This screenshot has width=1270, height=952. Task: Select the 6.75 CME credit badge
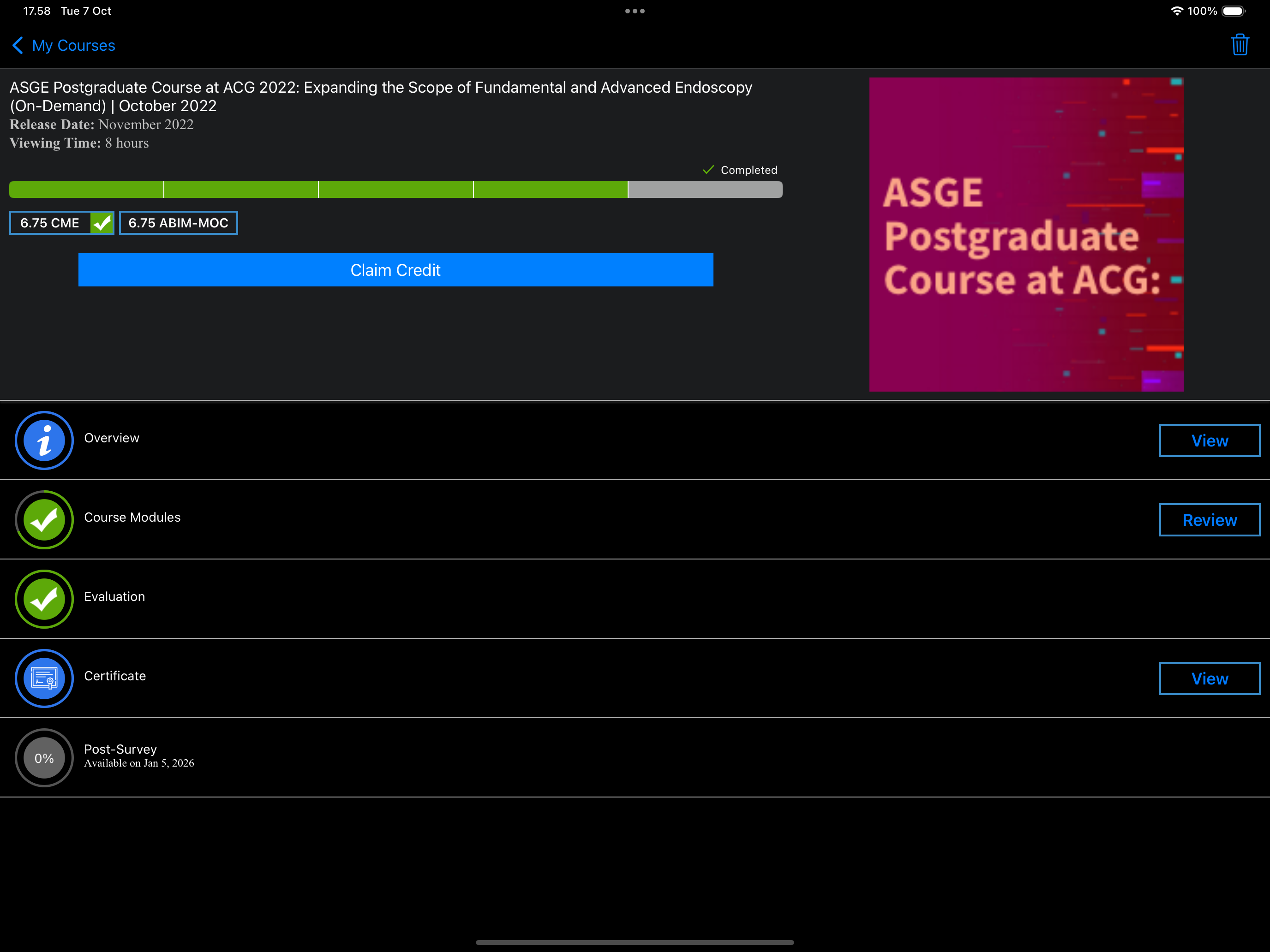coord(61,223)
